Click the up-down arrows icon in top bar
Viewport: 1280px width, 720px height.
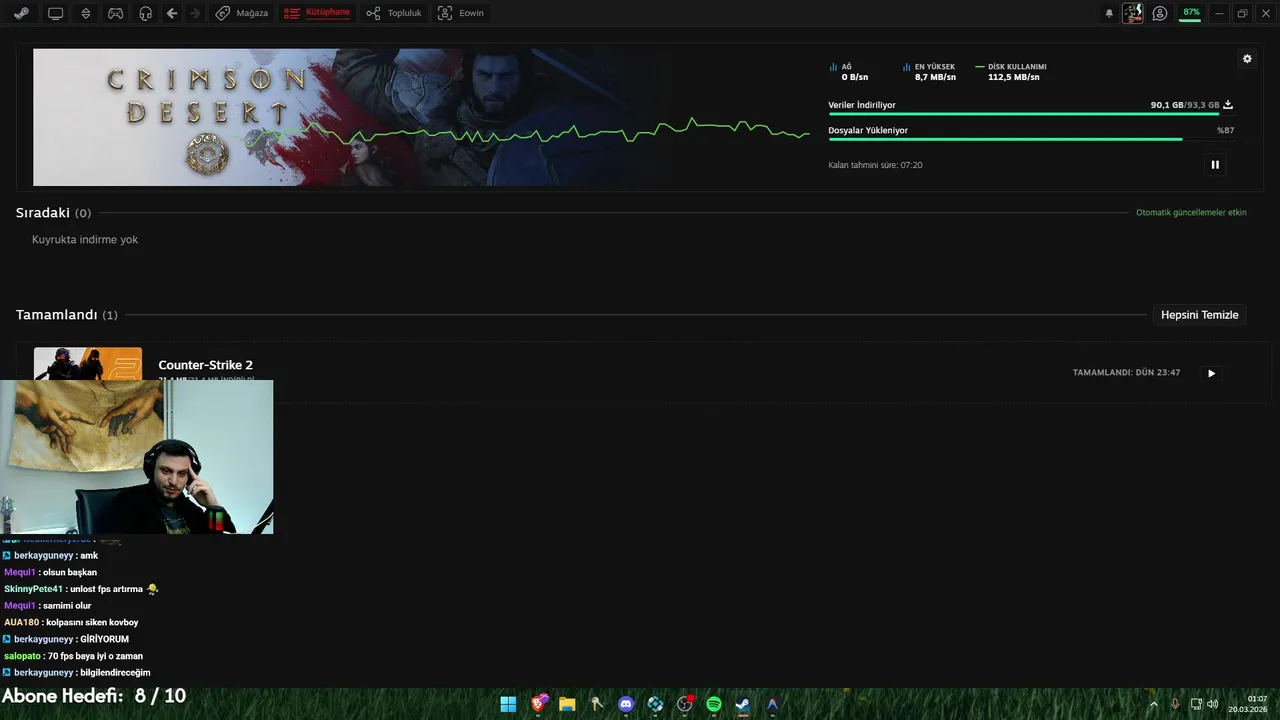click(86, 13)
